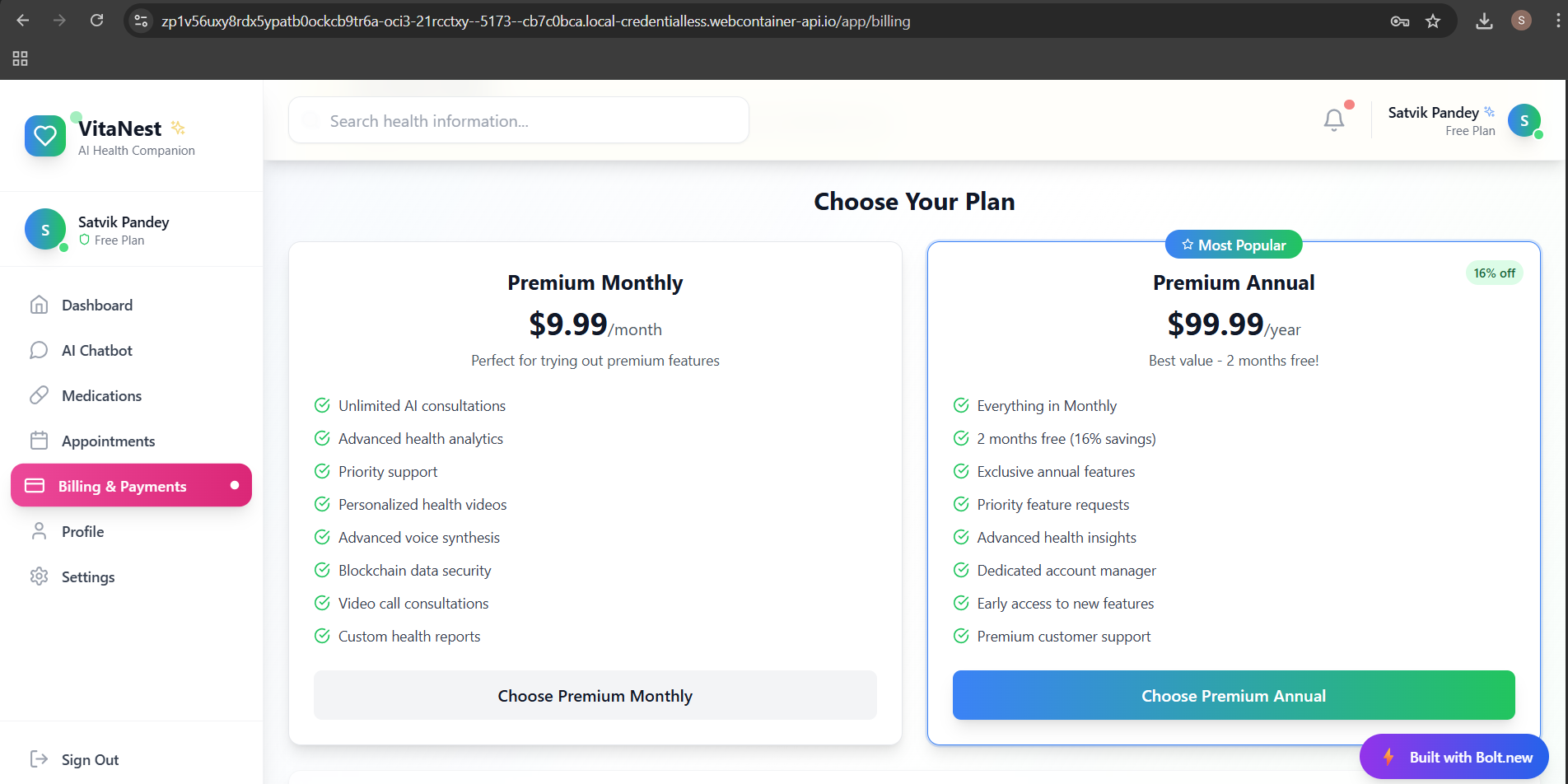Click the AI Chatbot speech bubble icon
The height and width of the screenshot is (784, 1568).
pyautogui.click(x=39, y=350)
